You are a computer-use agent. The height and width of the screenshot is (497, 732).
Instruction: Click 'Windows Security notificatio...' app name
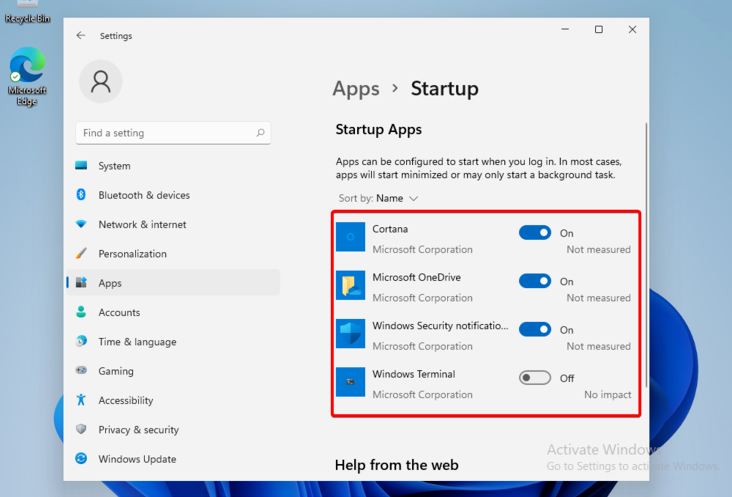coord(440,326)
